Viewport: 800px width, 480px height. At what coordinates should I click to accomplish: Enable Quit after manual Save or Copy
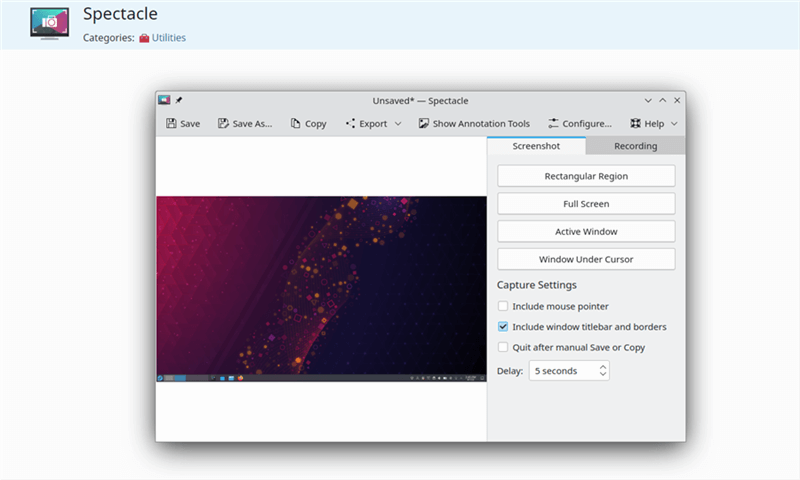503,347
